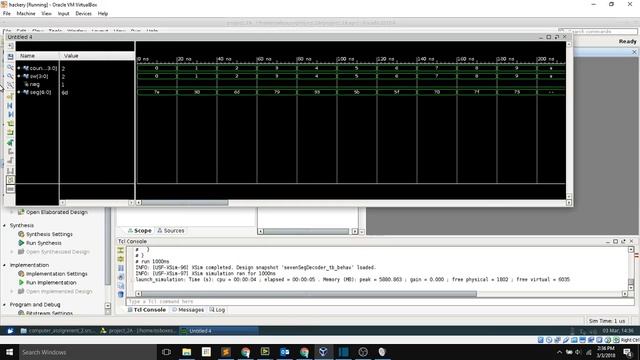Click Zoom In icon in waveform toolbar

(10, 67)
